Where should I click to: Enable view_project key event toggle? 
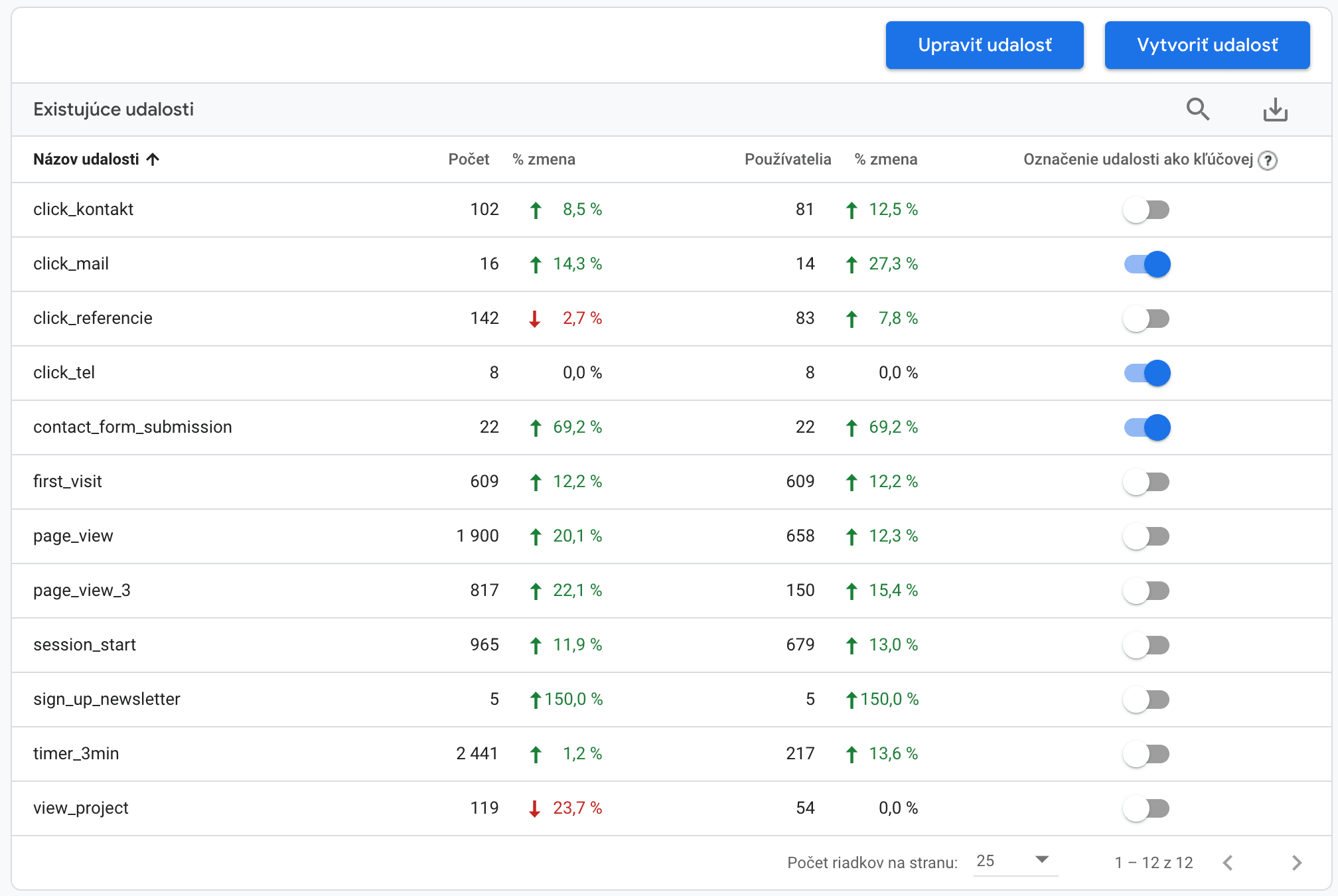pos(1146,808)
